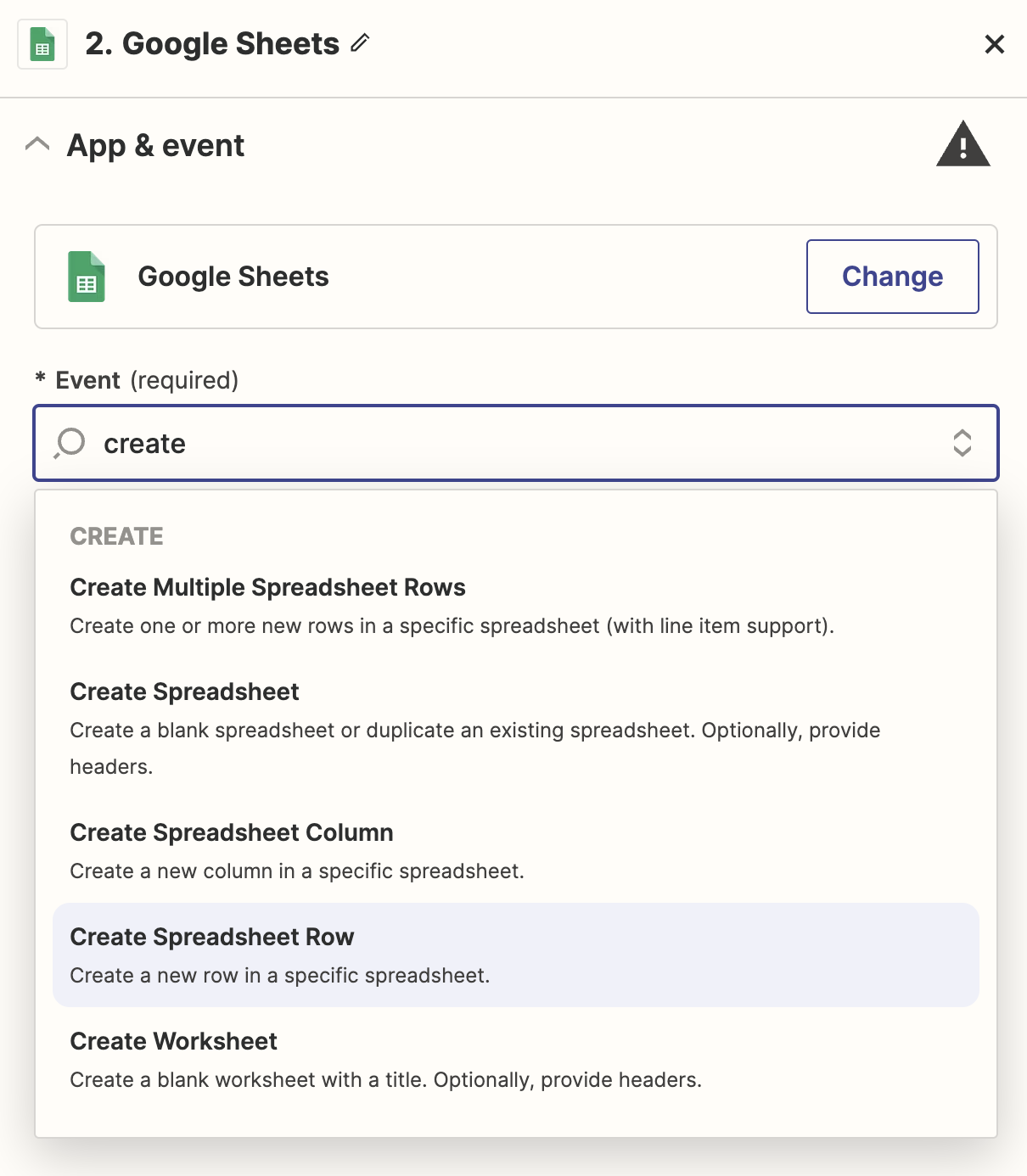1027x1176 pixels.
Task: Pick Create Spreadsheet Column from list
Action: [231, 833]
